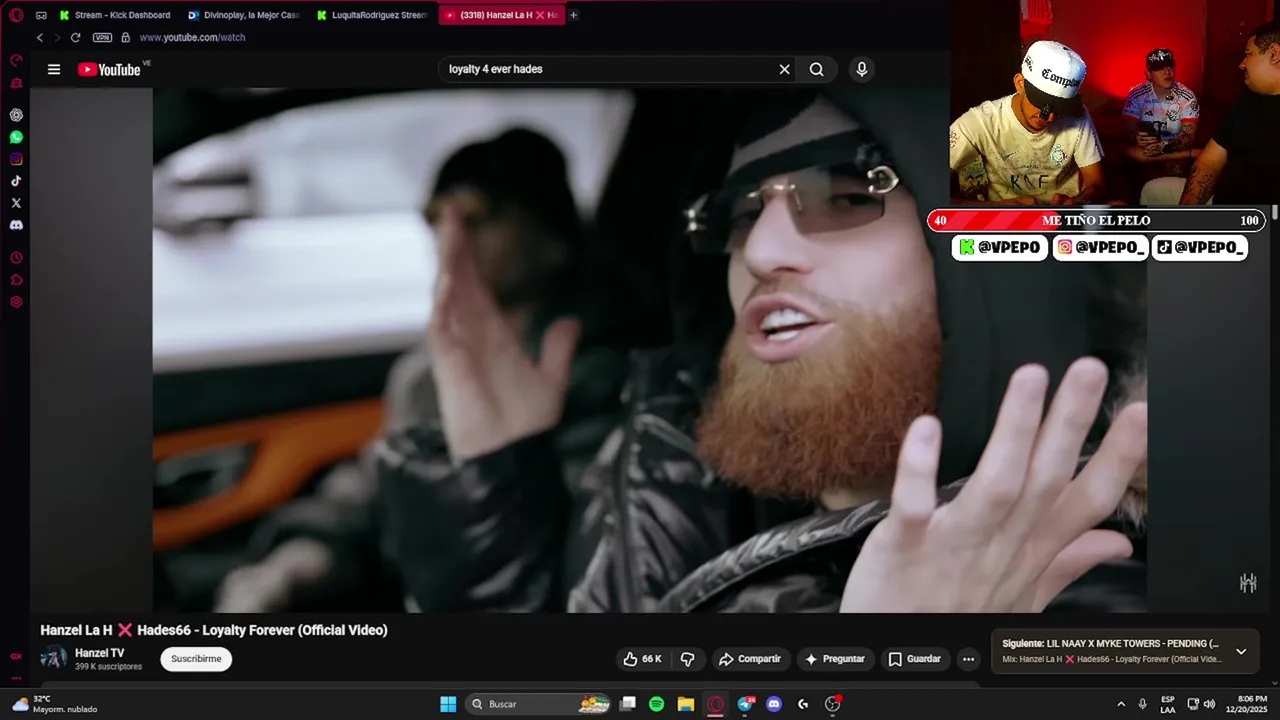The height and width of the screenshot is (720, 1280).
Task: Open Hanzel TV channel avatar
Action: point(54,658)
